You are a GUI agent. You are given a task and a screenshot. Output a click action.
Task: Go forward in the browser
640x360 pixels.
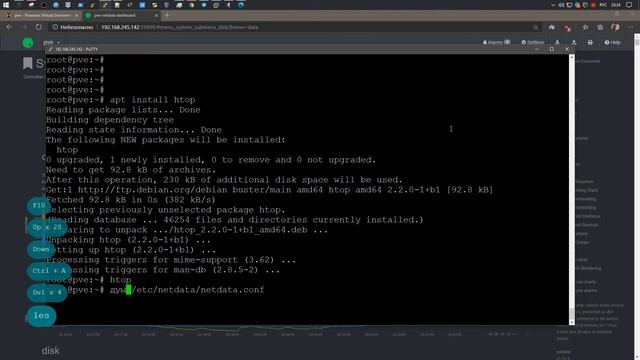click(24, 27)
